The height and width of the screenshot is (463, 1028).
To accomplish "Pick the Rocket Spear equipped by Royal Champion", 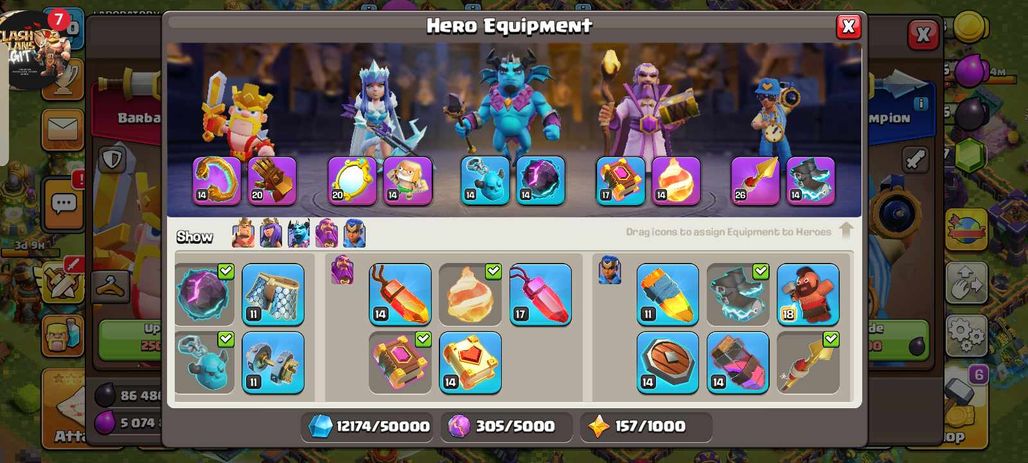I will (755, 180).
